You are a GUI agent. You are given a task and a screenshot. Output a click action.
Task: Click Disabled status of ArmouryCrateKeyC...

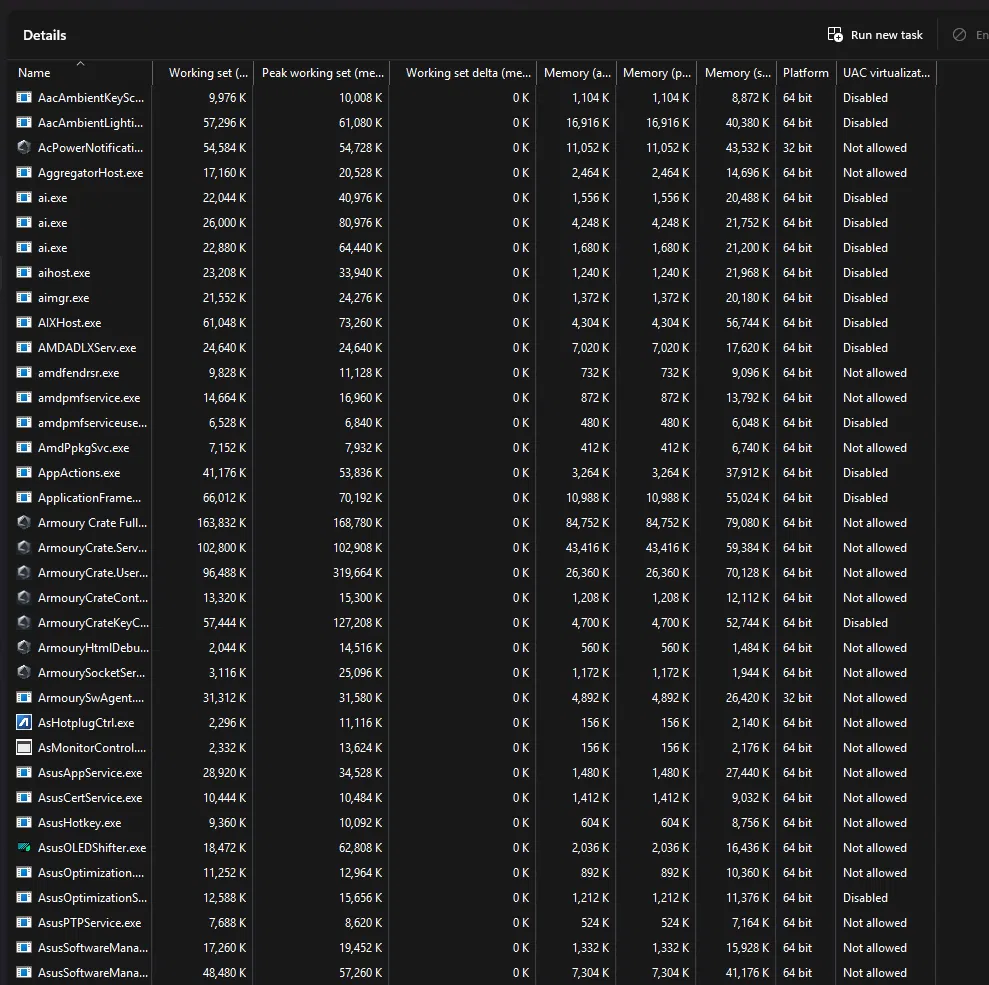point(865,623)
